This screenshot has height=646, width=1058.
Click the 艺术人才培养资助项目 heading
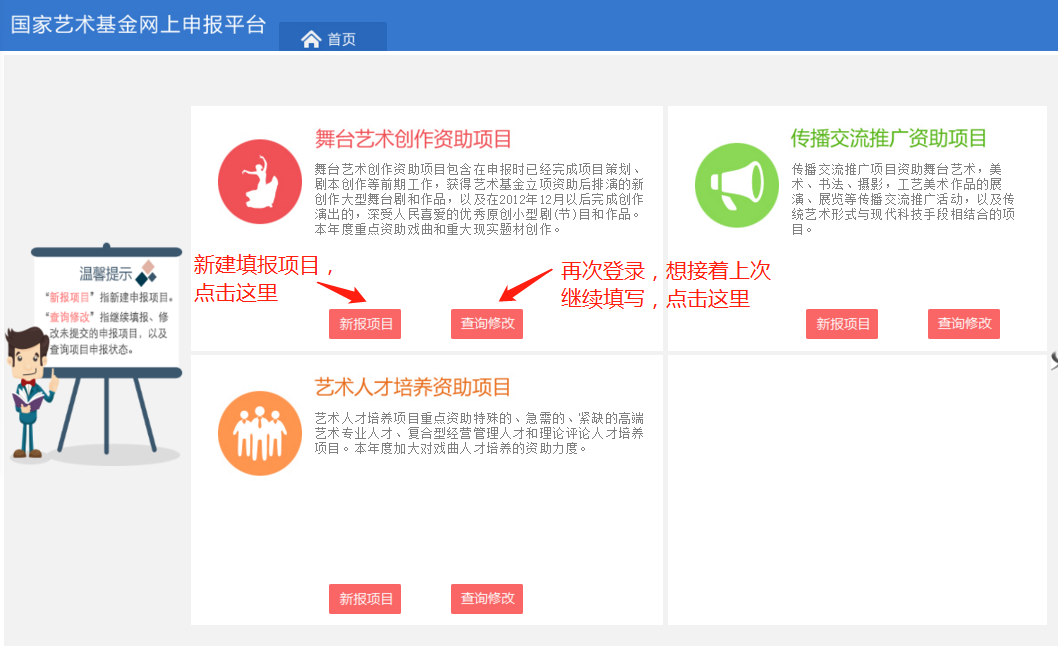click(412, 387)
